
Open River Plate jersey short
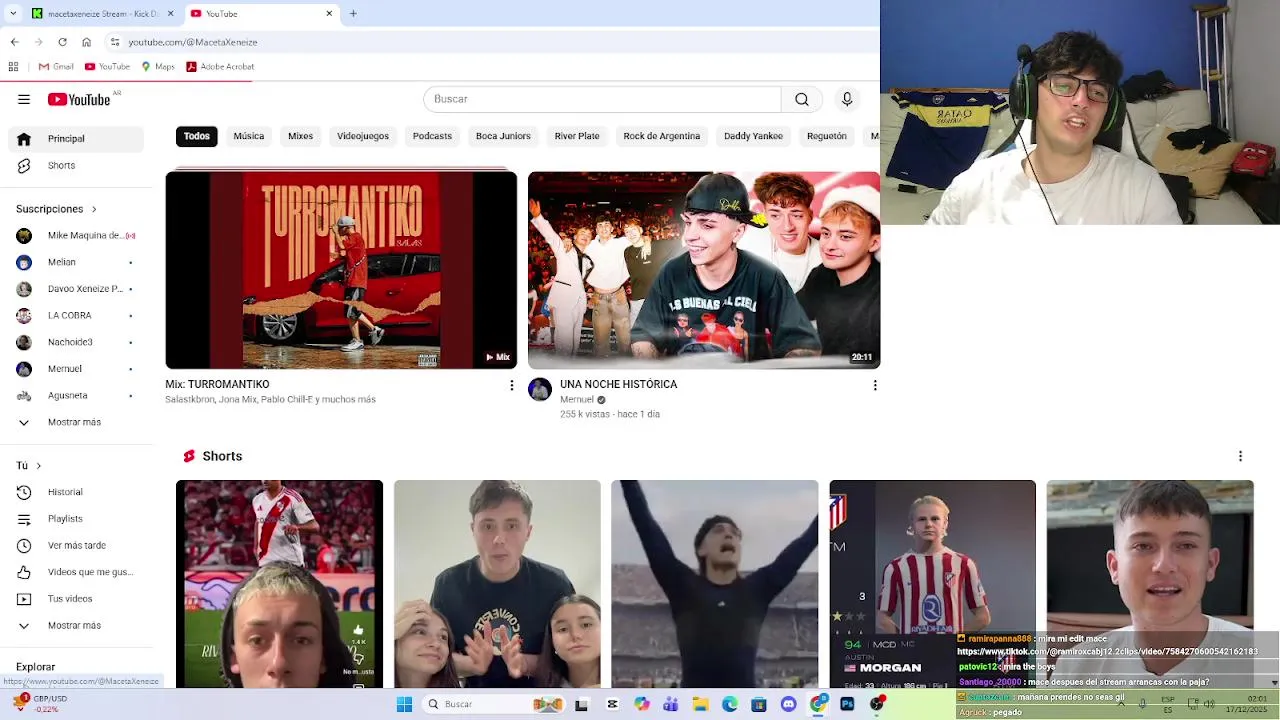tap(279, 584)
